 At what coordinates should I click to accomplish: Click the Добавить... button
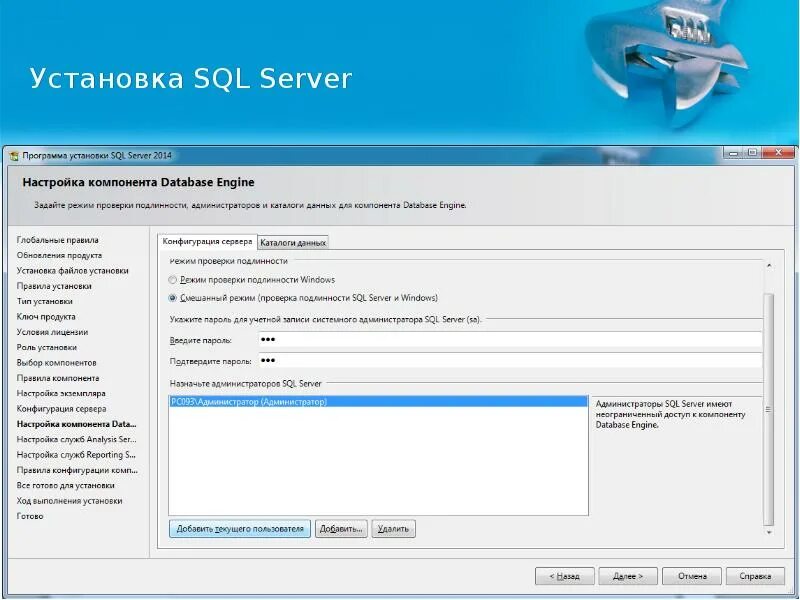[x=341, y=529]
